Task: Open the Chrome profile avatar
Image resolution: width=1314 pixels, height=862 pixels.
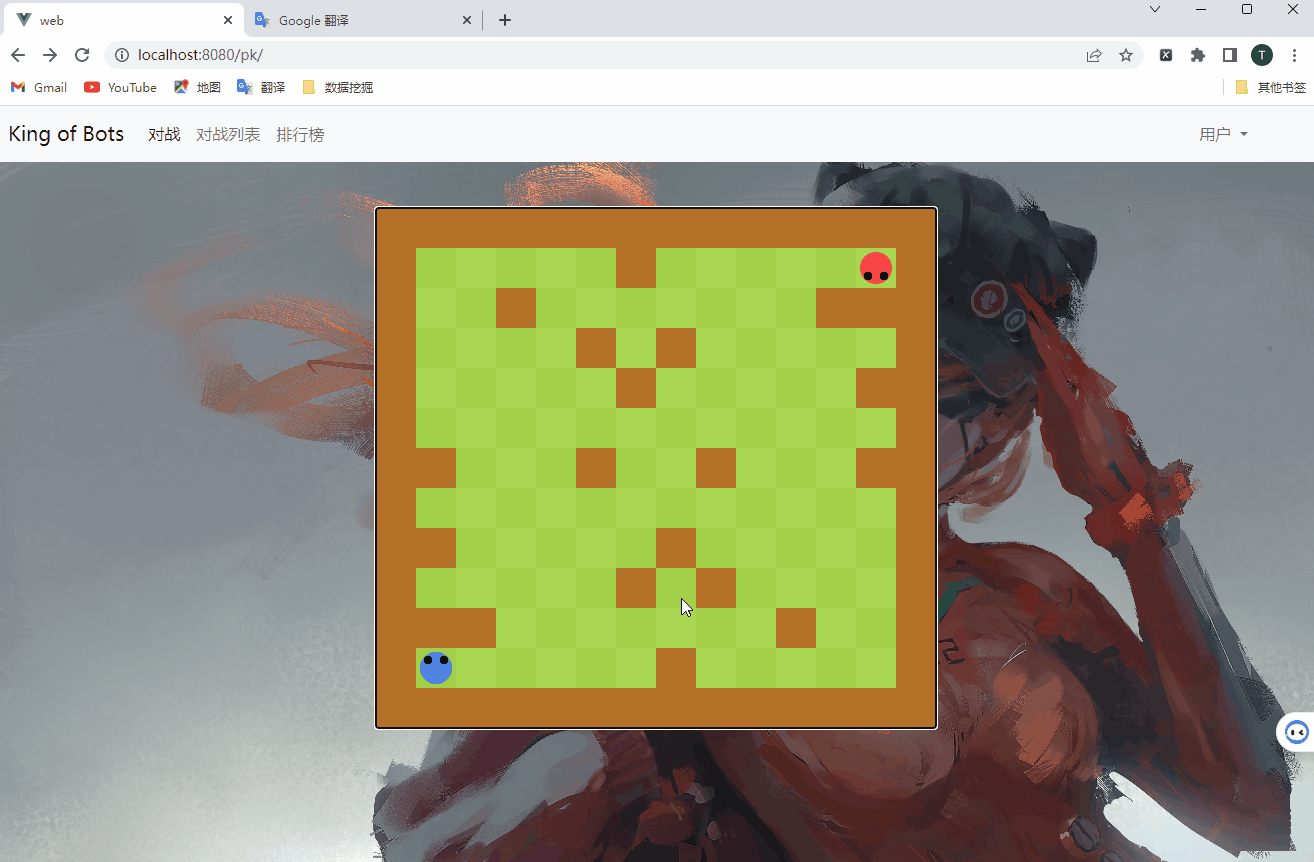Action: pos(1262,55)
